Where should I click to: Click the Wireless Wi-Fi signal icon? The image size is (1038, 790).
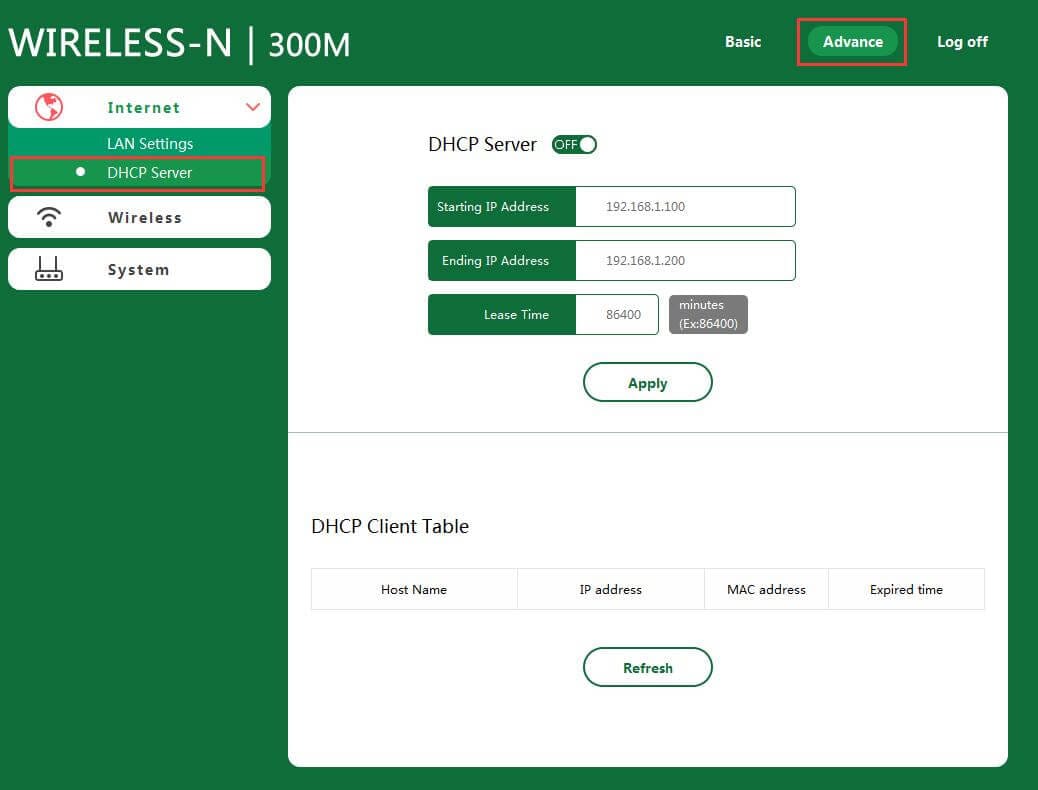48,217
